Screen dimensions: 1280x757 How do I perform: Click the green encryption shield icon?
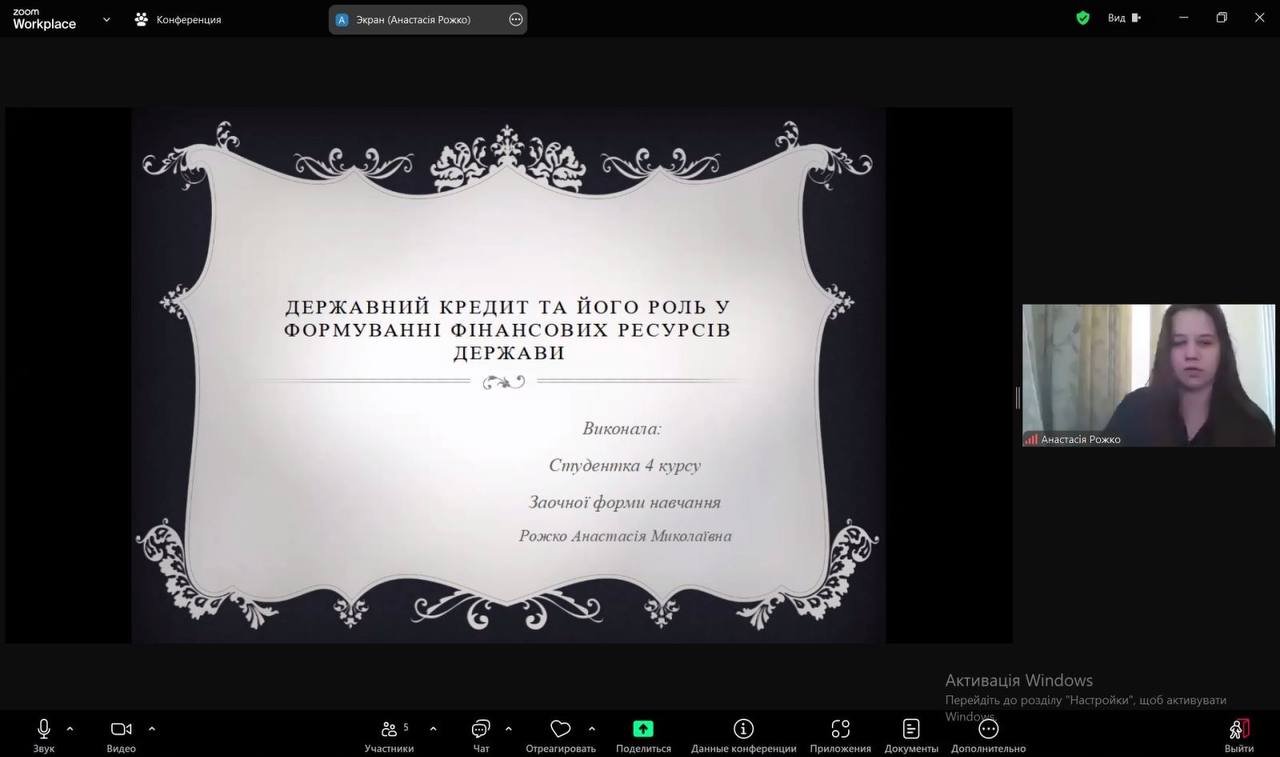[1083, 18]
